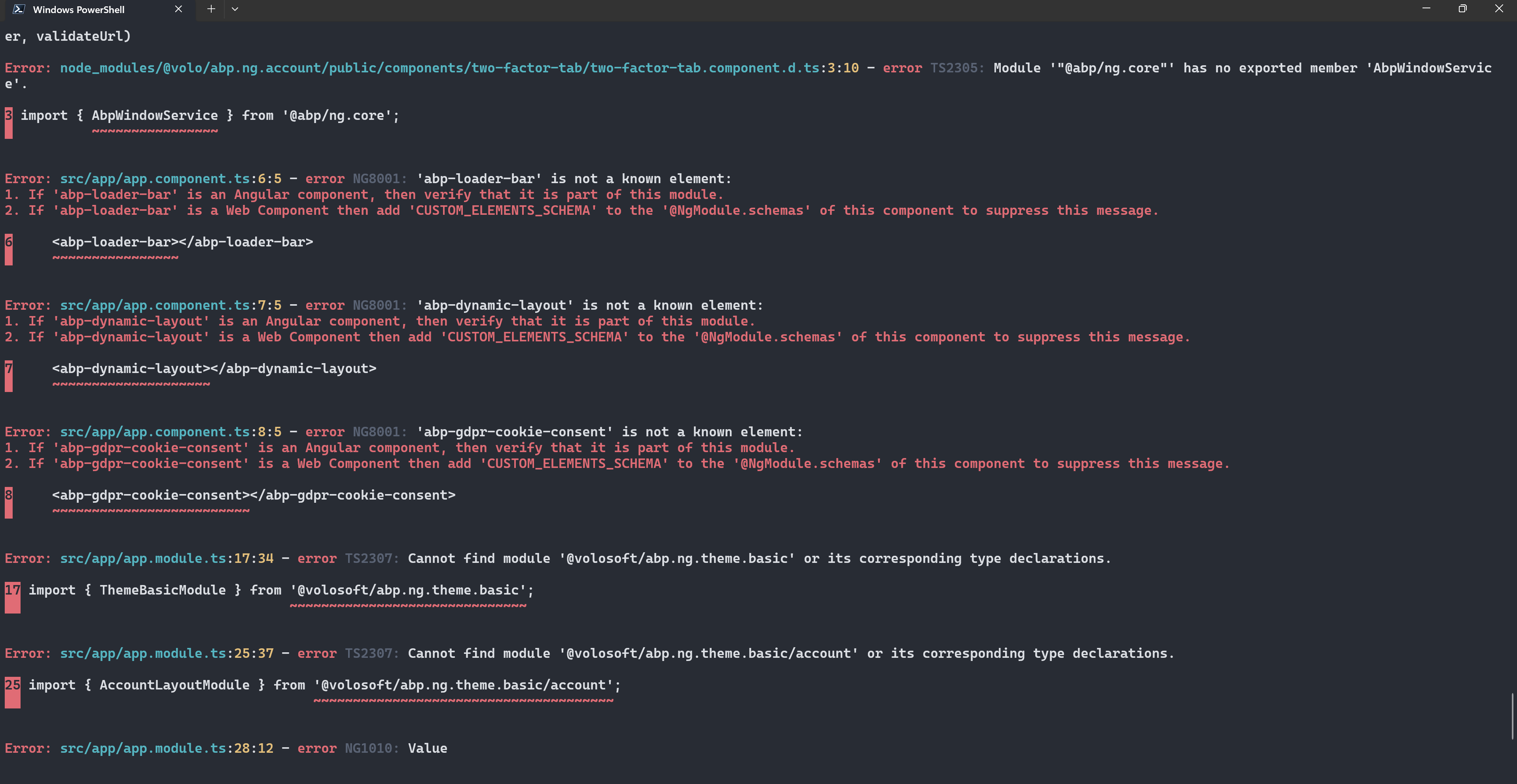Click the app.module.ts:17:34 error path

167,559
